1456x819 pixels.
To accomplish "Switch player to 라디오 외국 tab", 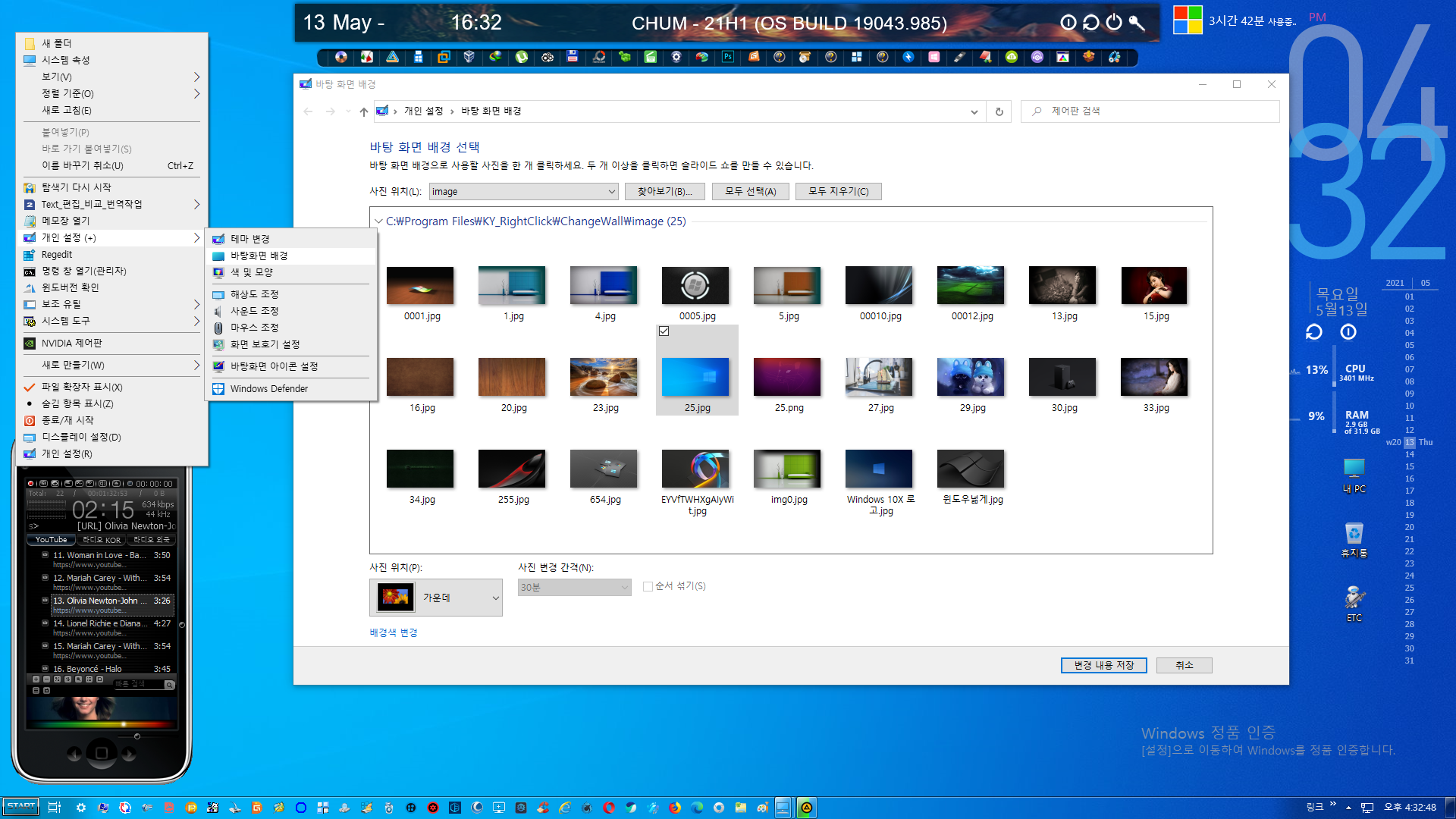I will [152, 540].
